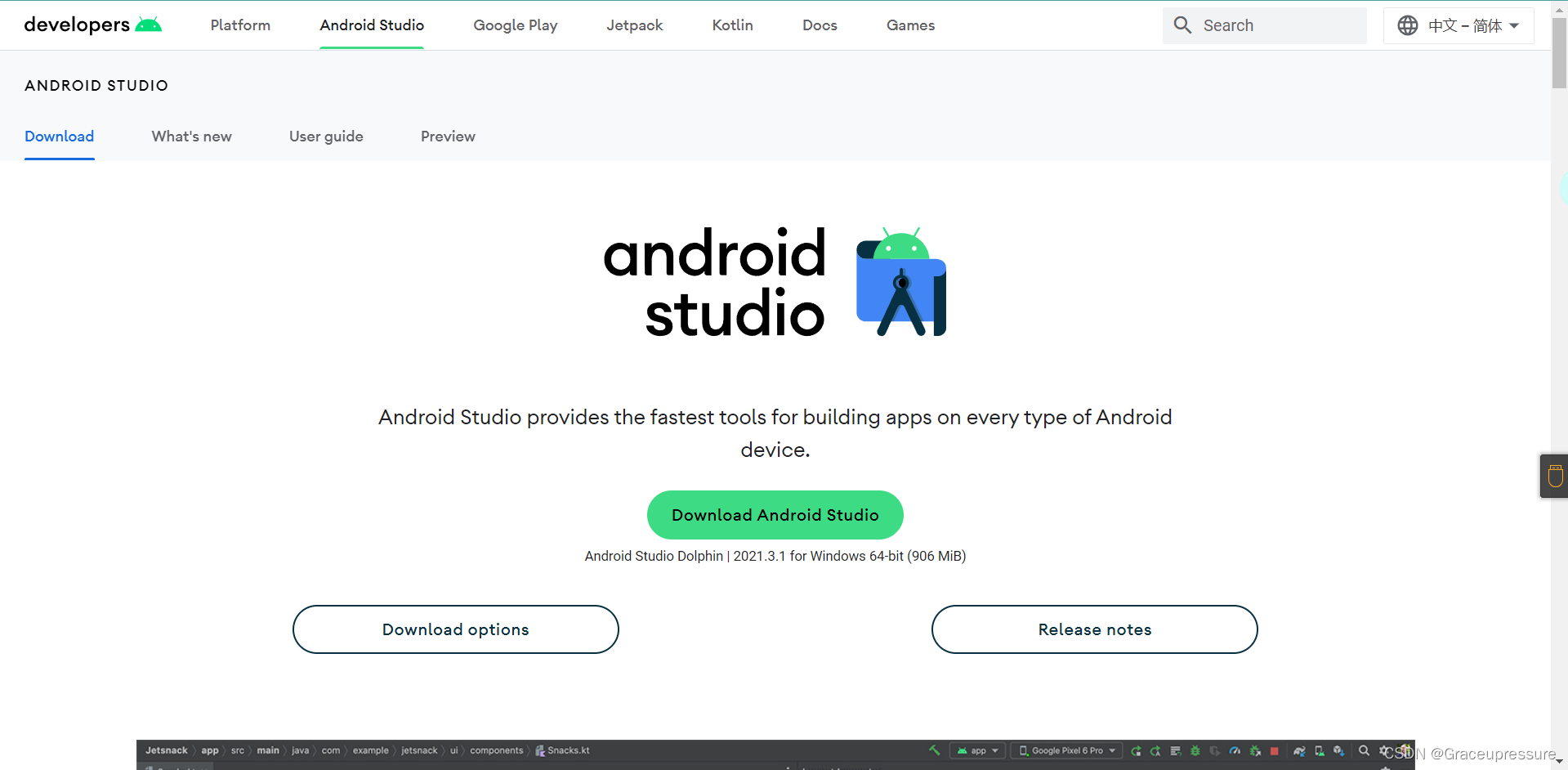This screenshot has width=1568, height=770.
Task: Click the IDE screenshot preview image
Action: [x=775, y=754]
